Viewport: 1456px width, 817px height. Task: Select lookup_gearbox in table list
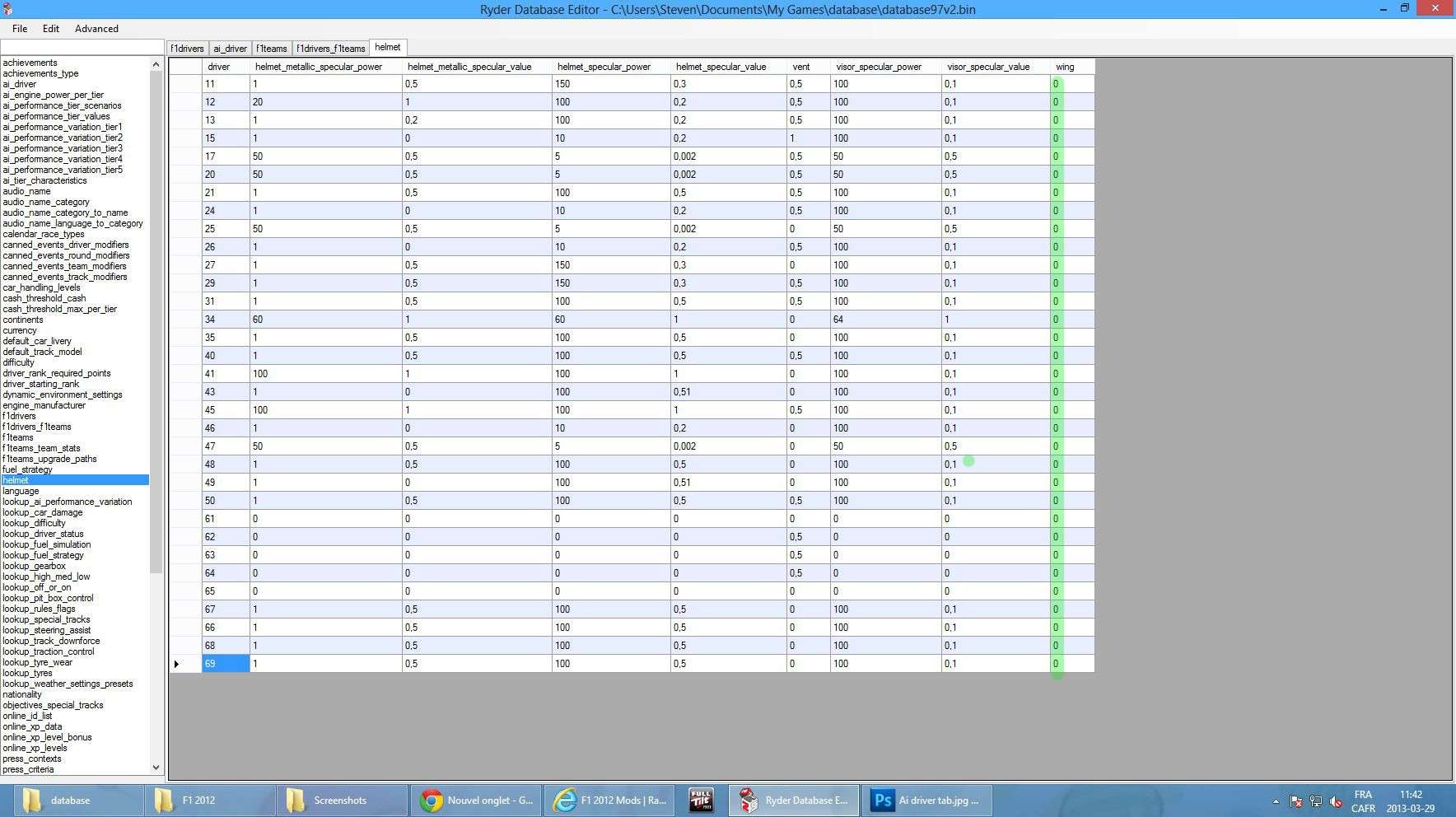tap(34, 566)
